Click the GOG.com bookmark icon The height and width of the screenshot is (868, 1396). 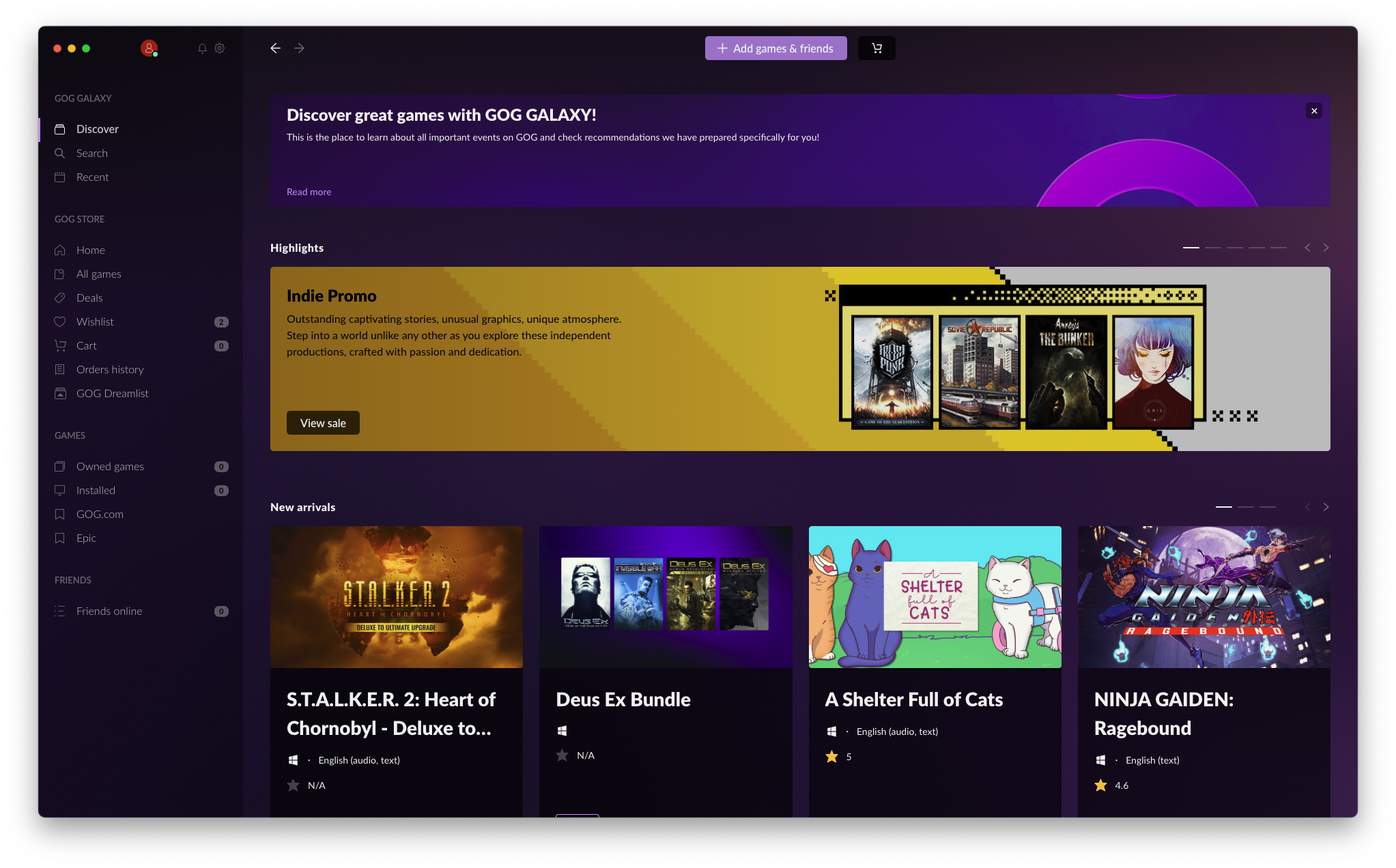coord(60,514)
